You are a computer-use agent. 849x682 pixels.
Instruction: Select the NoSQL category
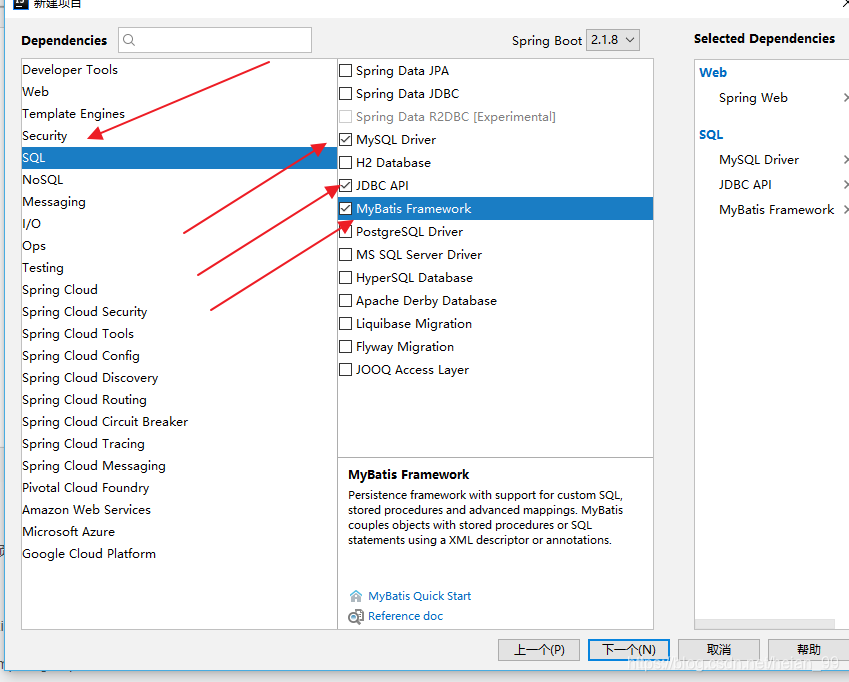coord(43,180)
